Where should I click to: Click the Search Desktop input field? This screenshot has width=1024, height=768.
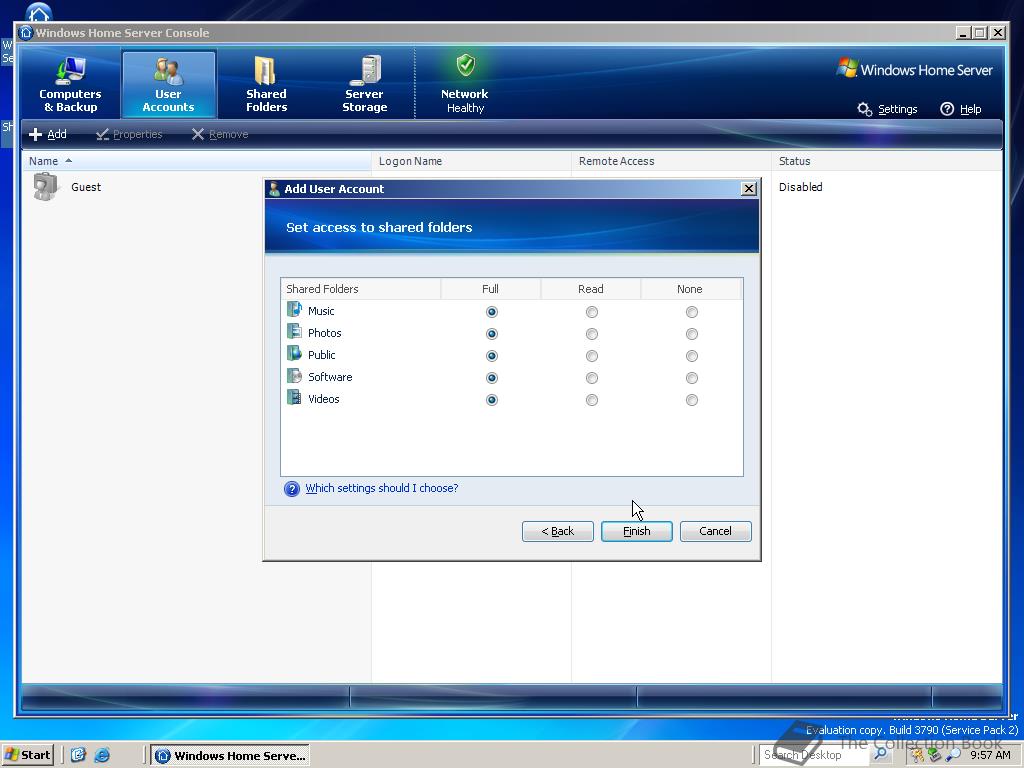pos(813,755)
